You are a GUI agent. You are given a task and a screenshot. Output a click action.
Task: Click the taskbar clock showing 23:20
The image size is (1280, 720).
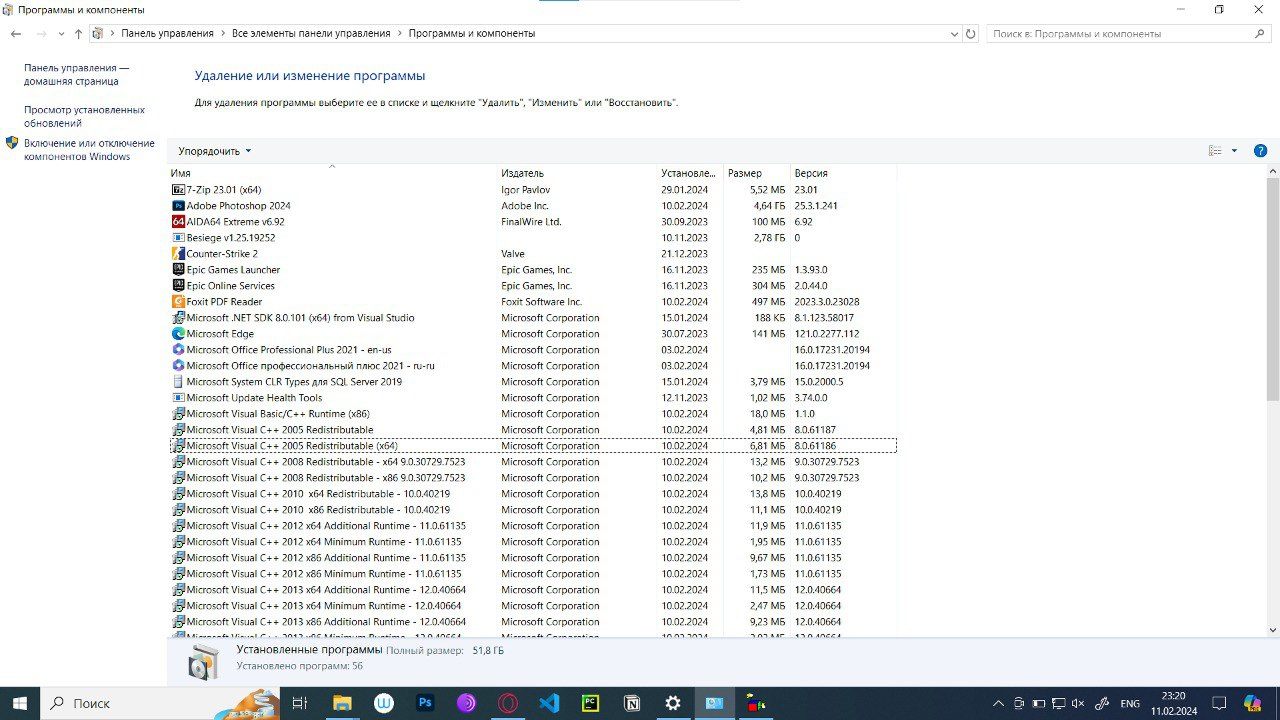click(x=1174, y=703)
